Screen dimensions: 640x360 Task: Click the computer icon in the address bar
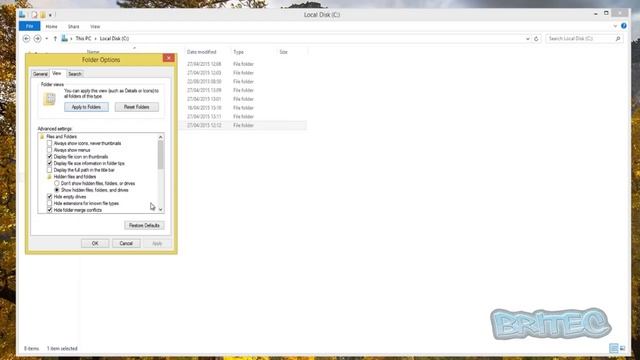click(x=64, y=38)
